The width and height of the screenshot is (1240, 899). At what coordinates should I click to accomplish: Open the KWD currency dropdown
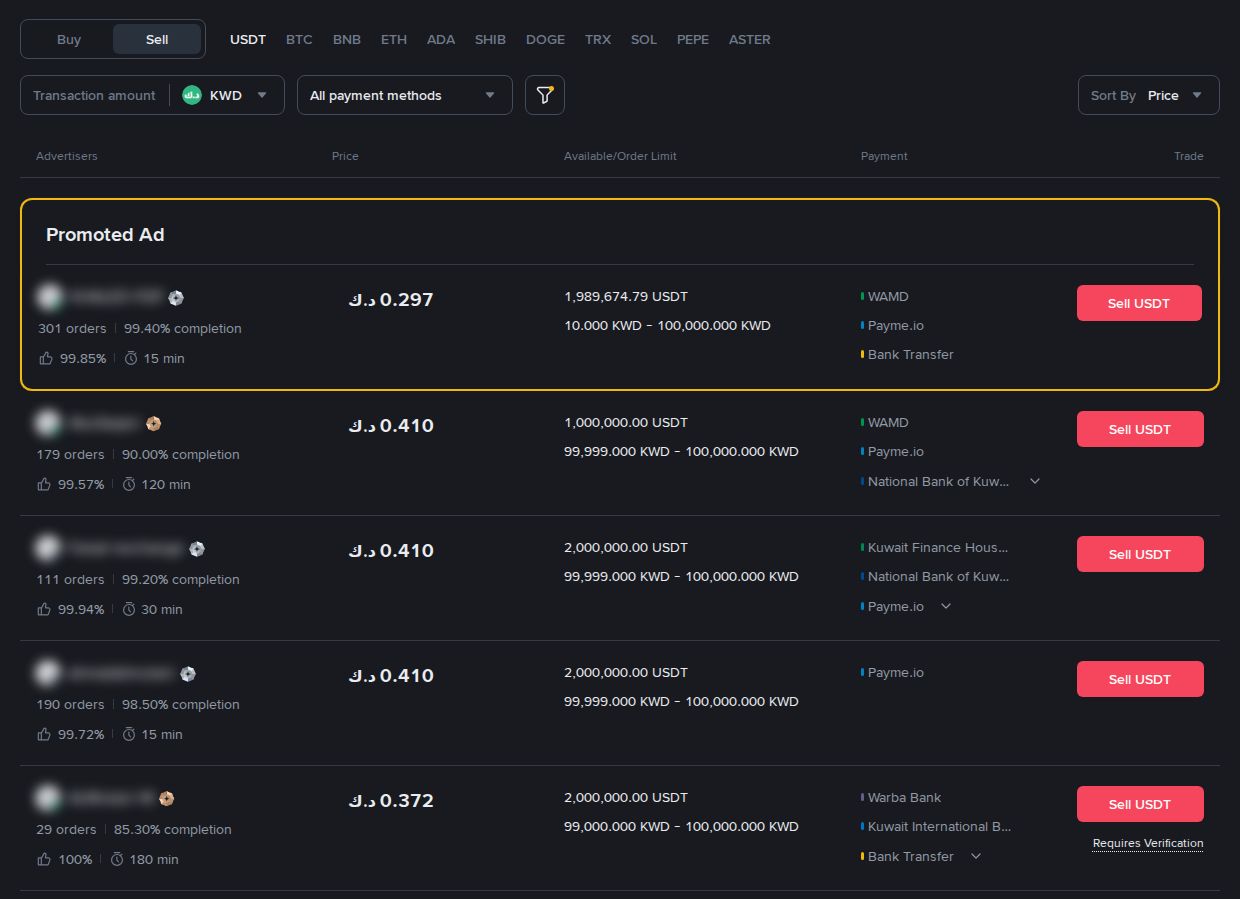click(x=227, y=95)
